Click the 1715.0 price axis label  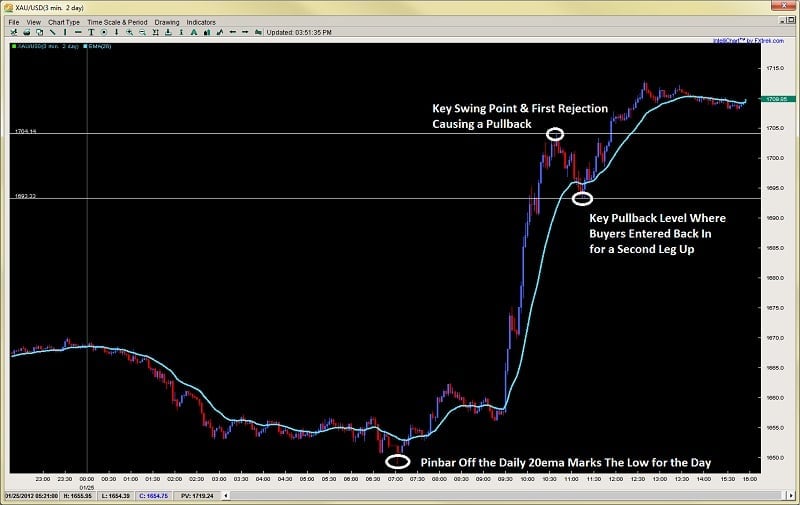pyautogui.click(x=775, y=68)
